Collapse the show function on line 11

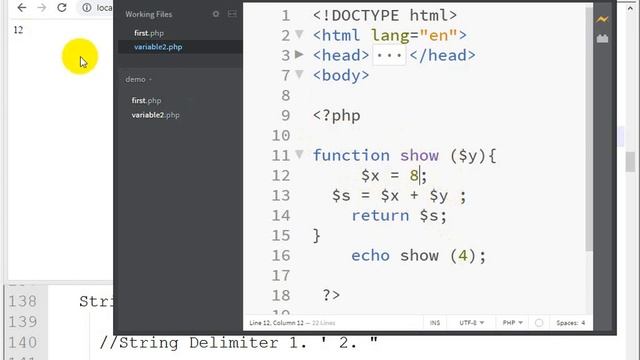tap(299, 154)
